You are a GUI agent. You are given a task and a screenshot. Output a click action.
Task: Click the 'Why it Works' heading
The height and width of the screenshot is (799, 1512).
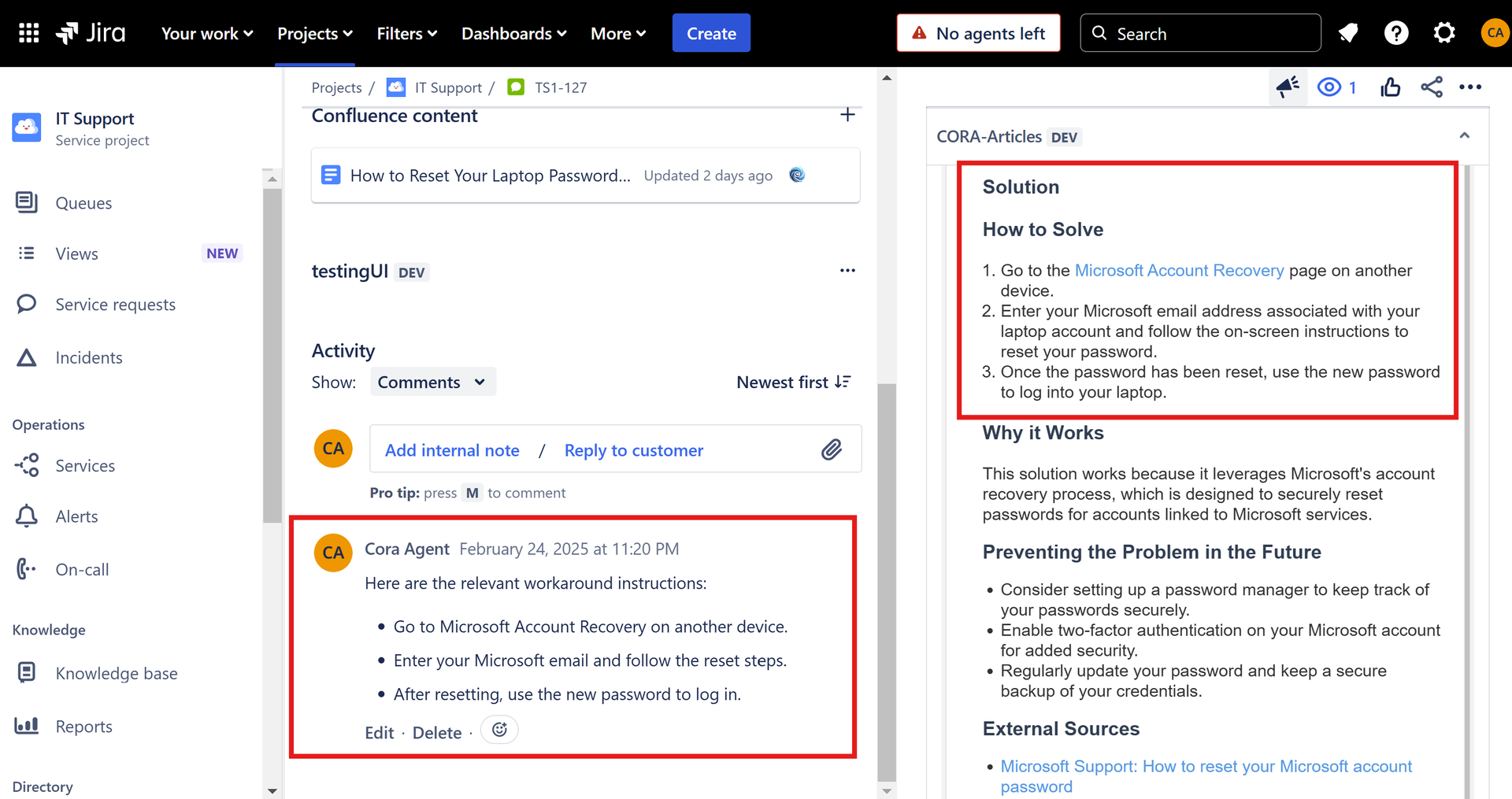coord(1043,432)
